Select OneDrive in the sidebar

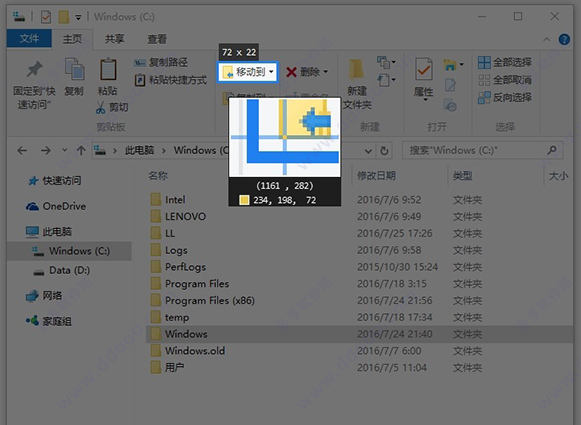point(56,206)
